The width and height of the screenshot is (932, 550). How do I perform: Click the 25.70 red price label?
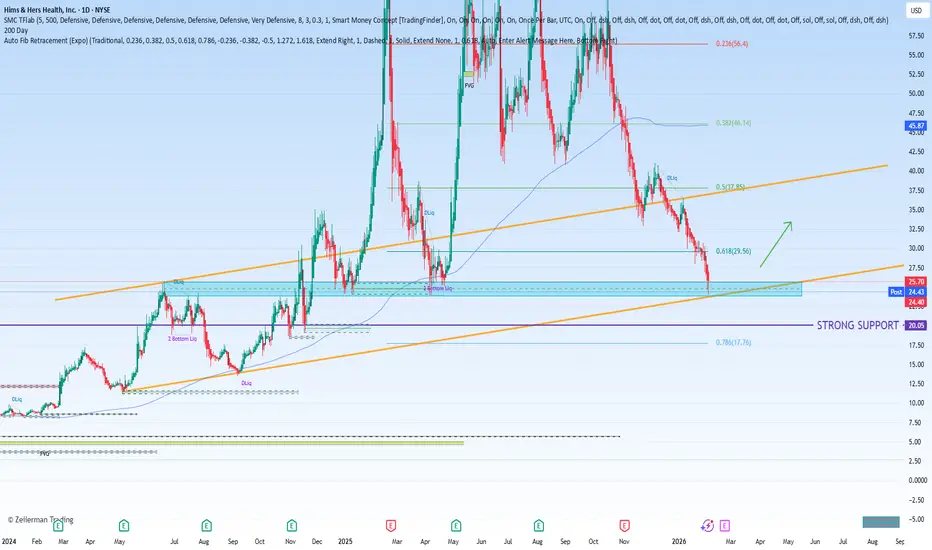pos(915,282)
